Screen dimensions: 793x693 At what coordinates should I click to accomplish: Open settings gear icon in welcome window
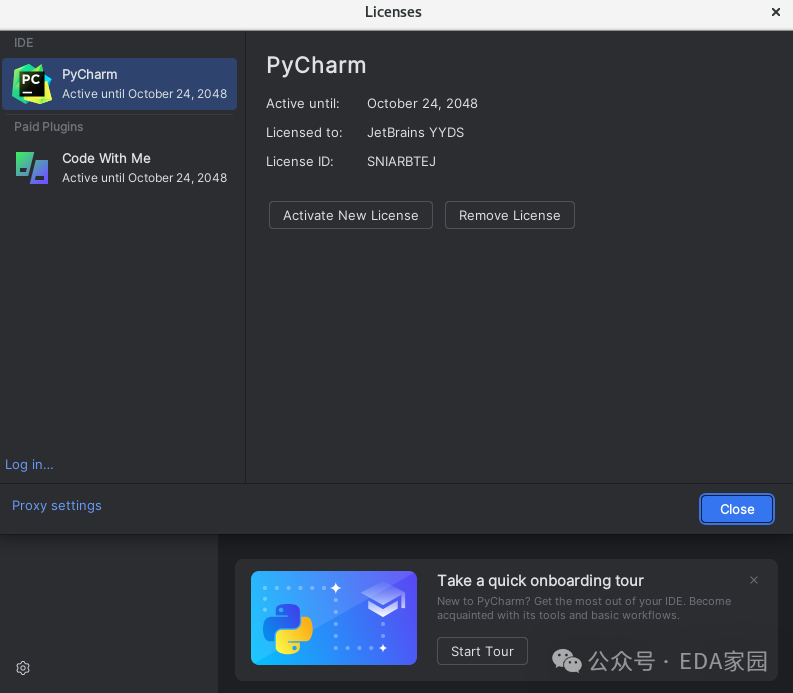(23, 668)
